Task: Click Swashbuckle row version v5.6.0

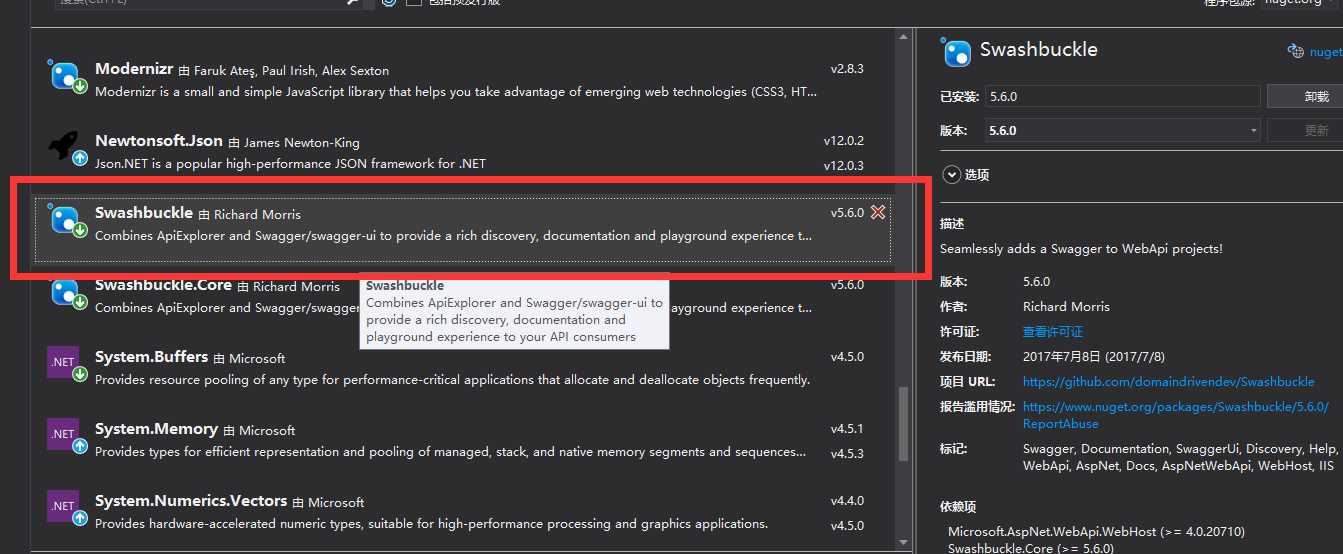Action: 847,213
